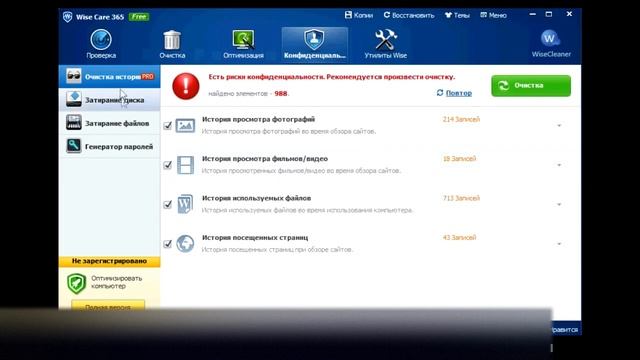This screenshot has width=640, height=360.
Task: Click the green Free badge
Action: [x=139, y=17]
